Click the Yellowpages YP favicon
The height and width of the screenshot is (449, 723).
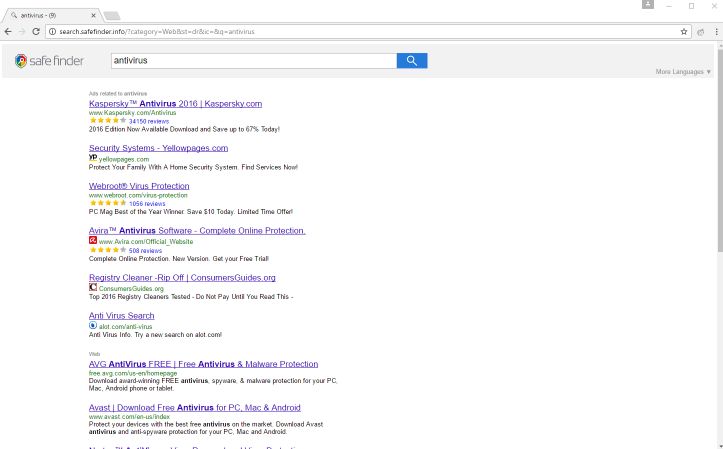pos(93,158)
